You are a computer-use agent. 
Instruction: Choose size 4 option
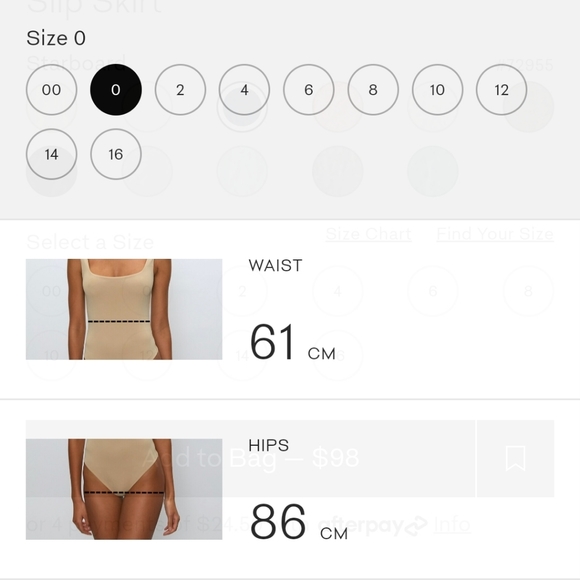tap(245, 90)
